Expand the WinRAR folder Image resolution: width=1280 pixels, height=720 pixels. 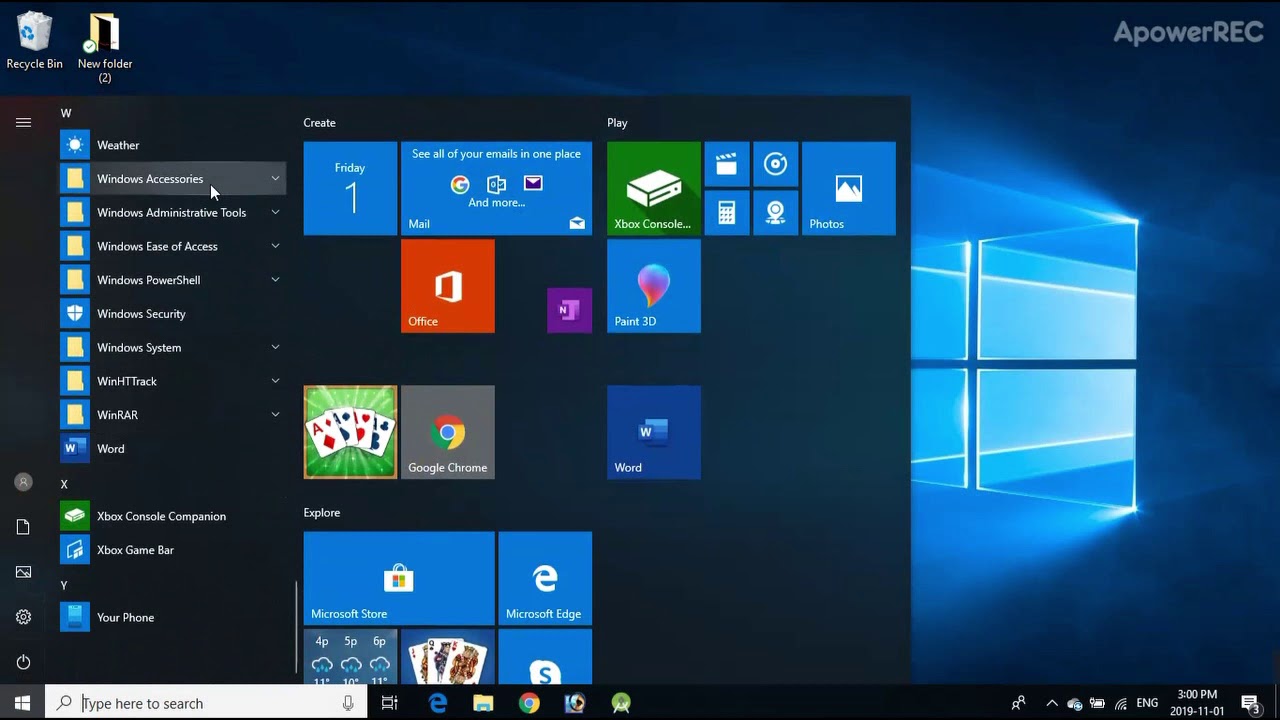173,415
